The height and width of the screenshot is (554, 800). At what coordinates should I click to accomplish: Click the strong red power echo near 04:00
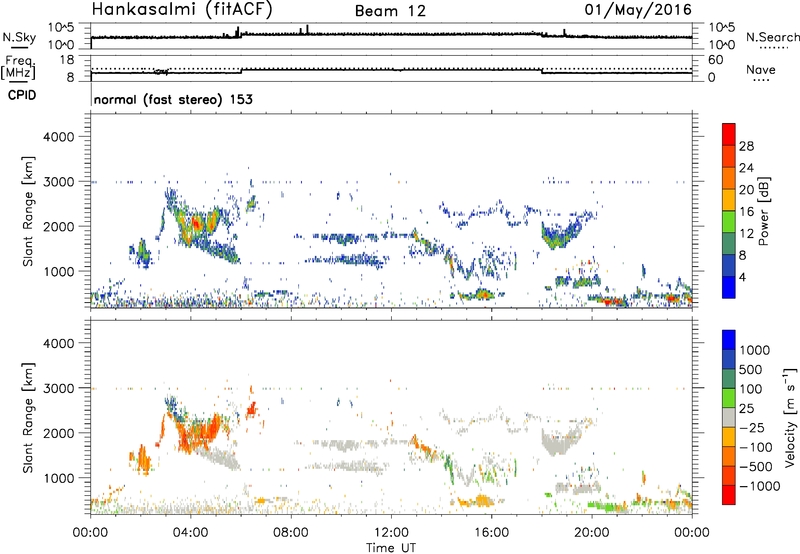(196, 223)
